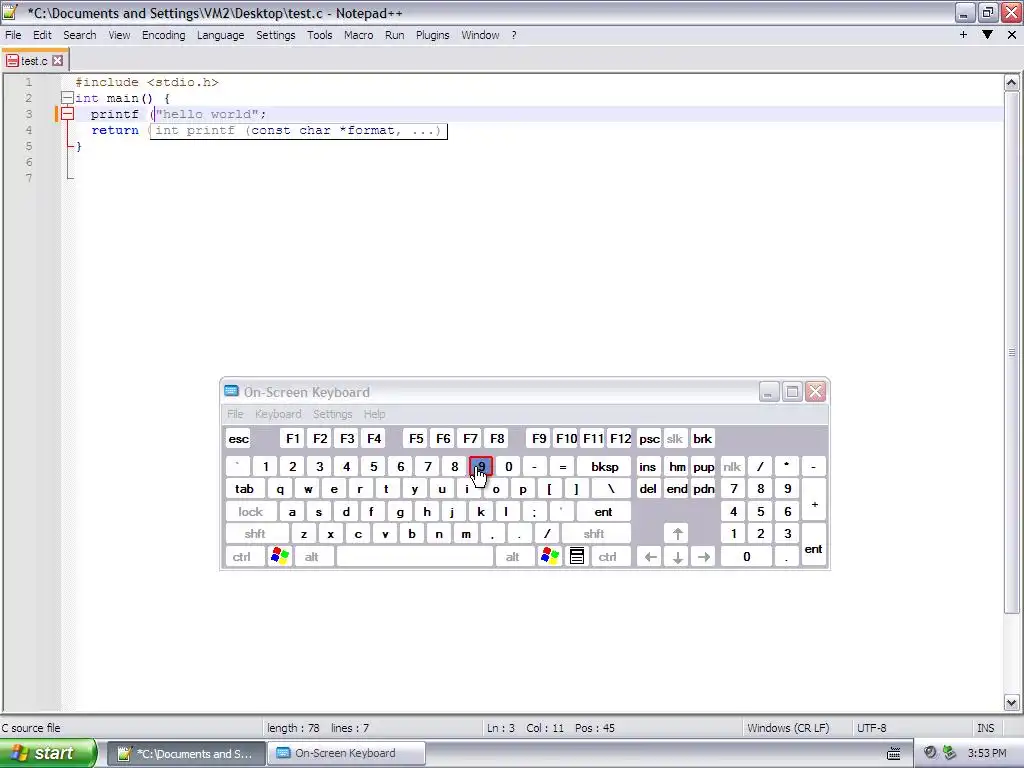Click the left Windows logo key
Image resolution: width=1024 pixels, height=768 pixels.
tap(280, 557)
